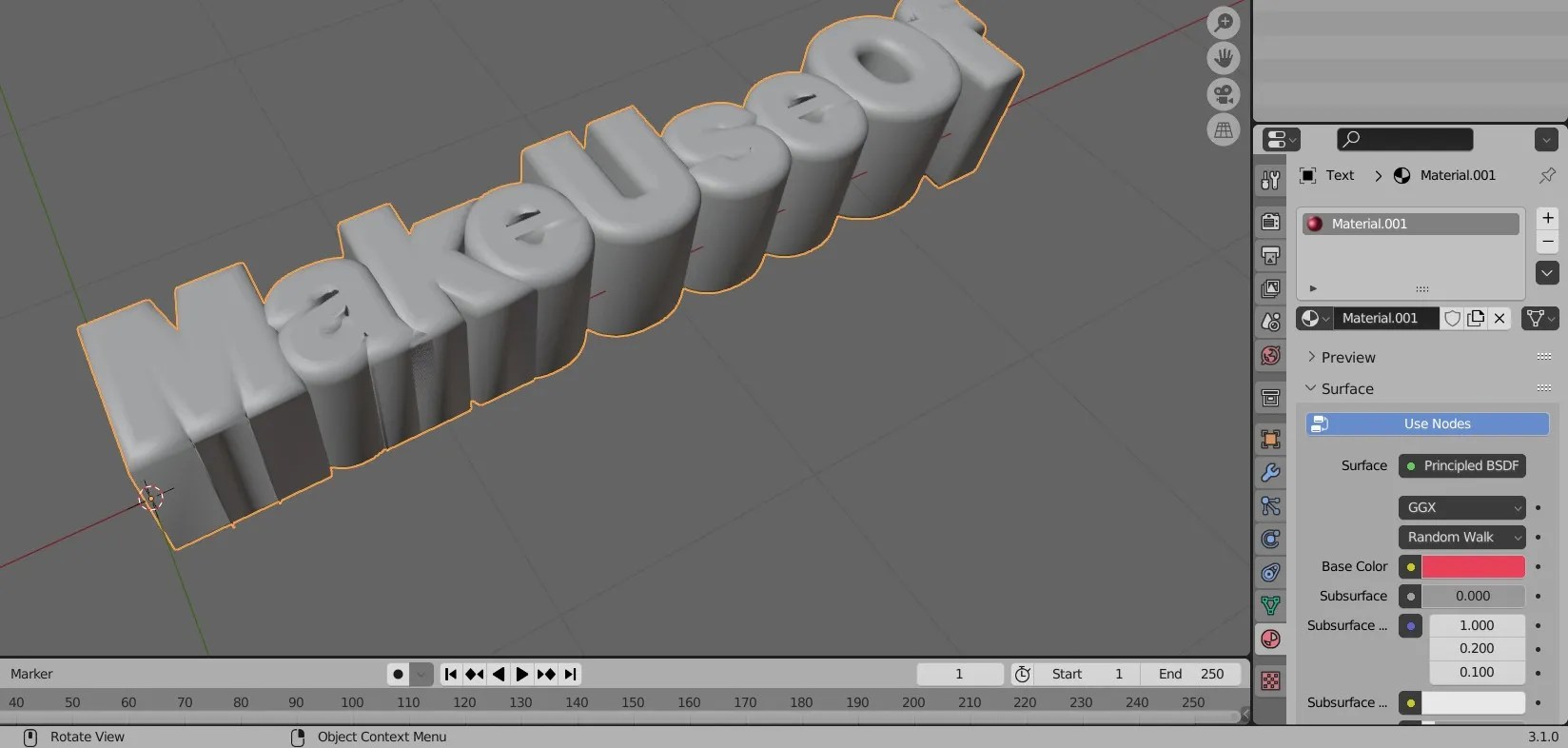Click the pan view hand gizmo
The width and height of the screenshot is (1568, 748).
(1224, 58)
